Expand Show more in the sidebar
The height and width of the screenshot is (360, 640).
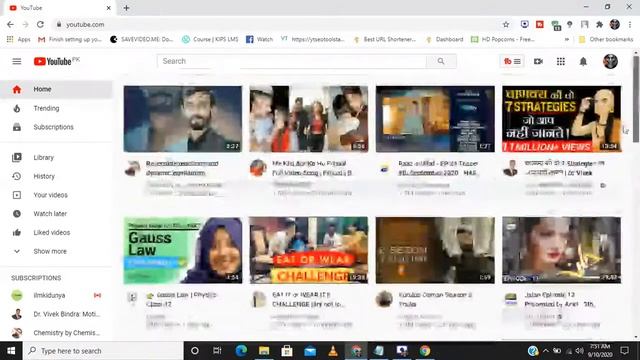56,251
